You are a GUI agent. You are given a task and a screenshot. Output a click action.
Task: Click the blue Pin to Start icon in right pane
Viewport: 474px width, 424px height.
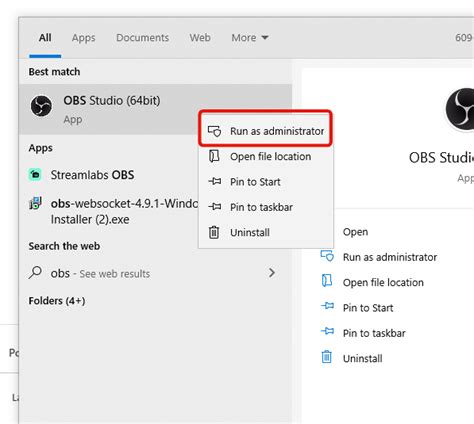[x=327, y=306]
